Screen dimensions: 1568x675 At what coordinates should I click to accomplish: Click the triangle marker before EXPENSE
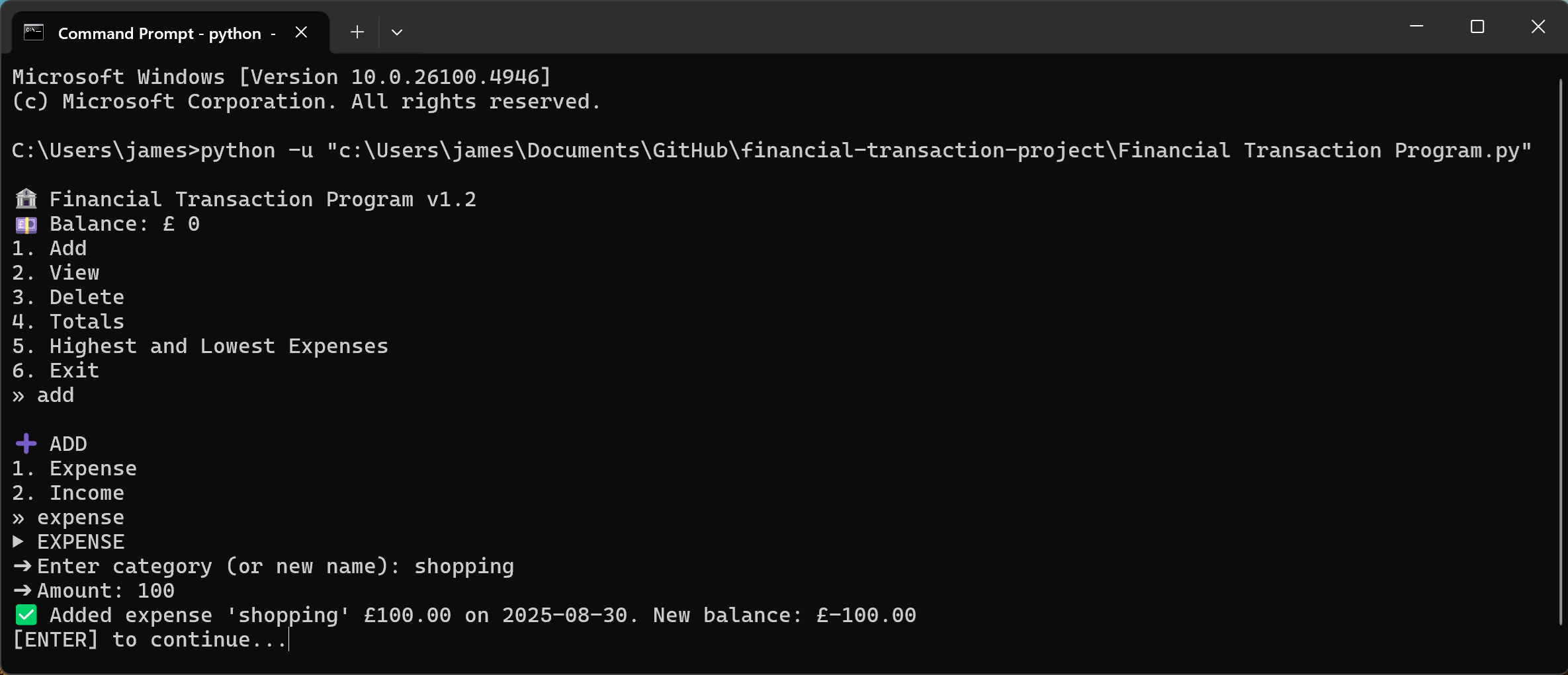(x=19, y=542)
